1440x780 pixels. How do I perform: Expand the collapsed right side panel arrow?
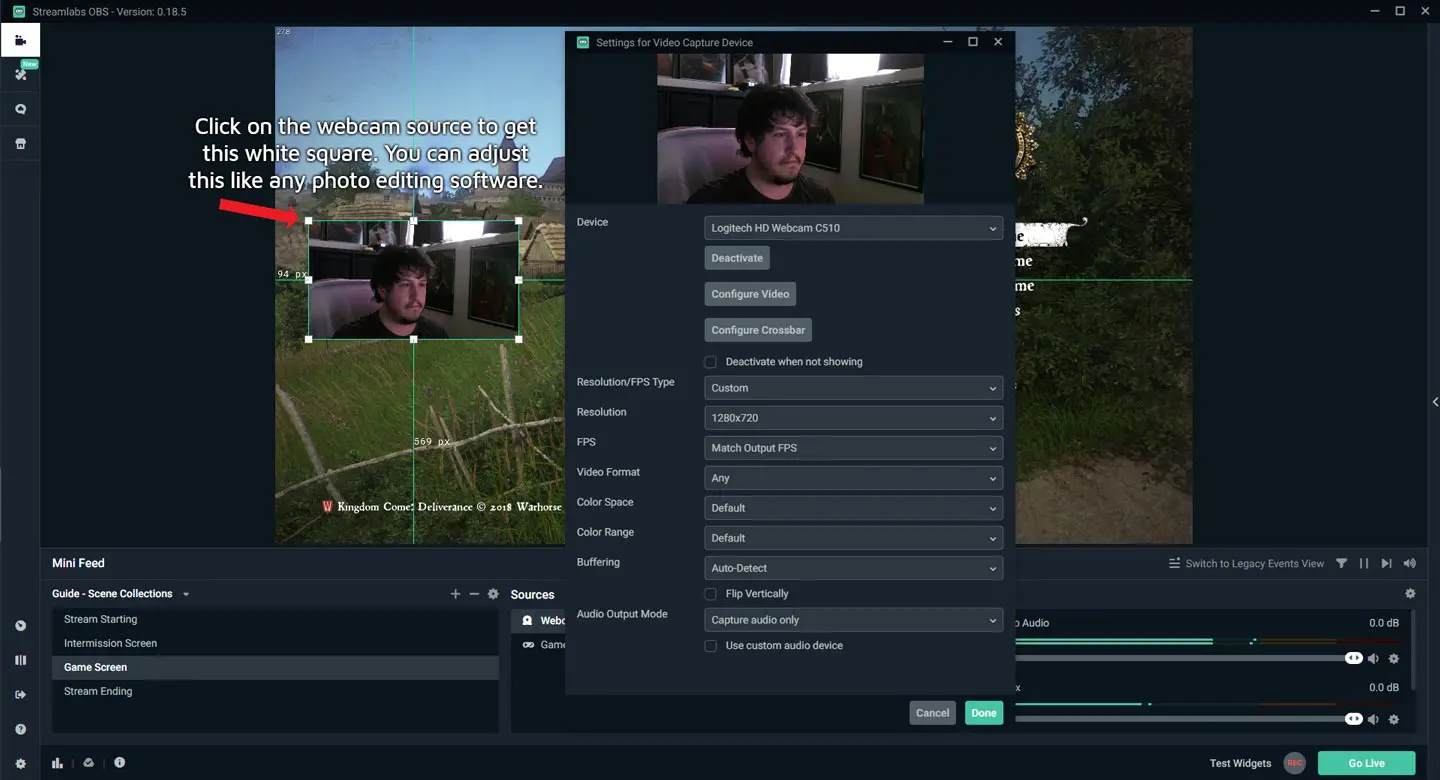[1435, 402]
